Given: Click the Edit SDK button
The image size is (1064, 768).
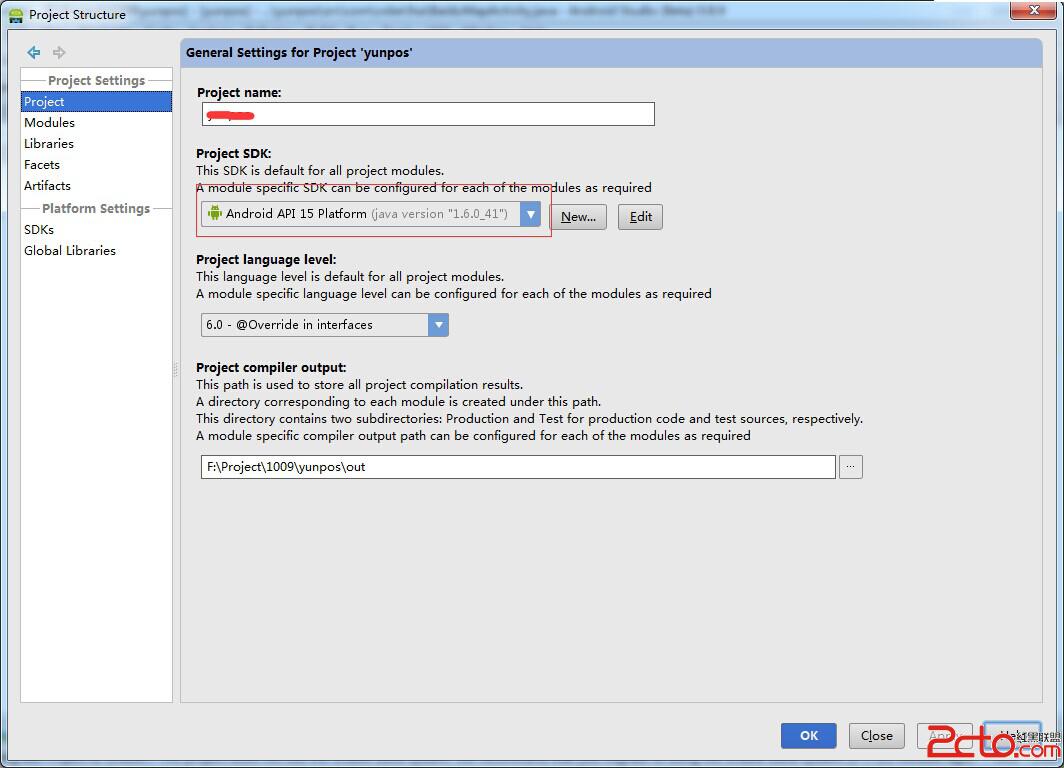Looking at the screenshot, I should click(640, 217).
